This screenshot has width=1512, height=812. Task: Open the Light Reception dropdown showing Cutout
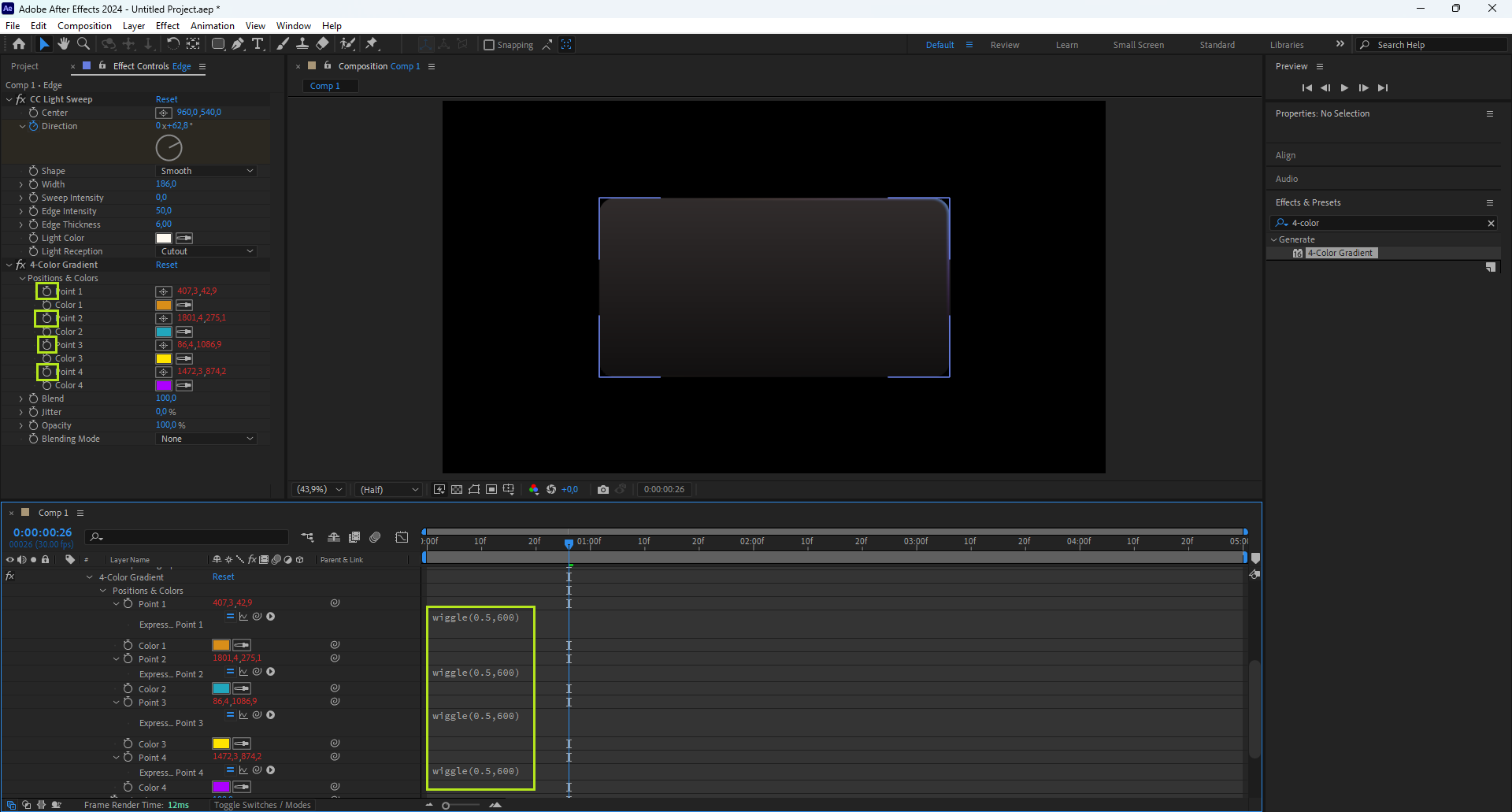pos(206,251)
